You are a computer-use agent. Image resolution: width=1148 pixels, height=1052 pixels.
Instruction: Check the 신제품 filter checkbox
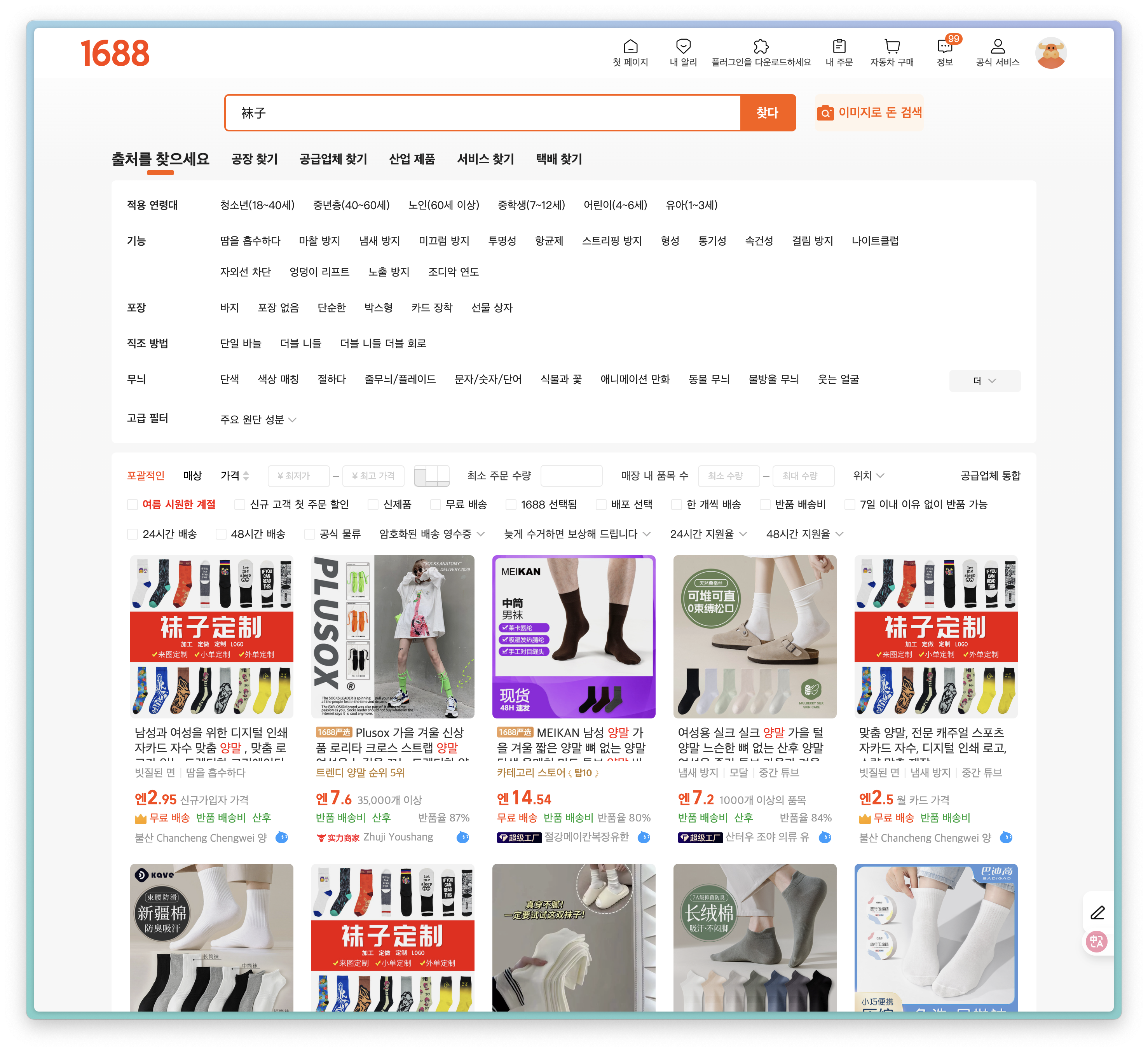373,505
